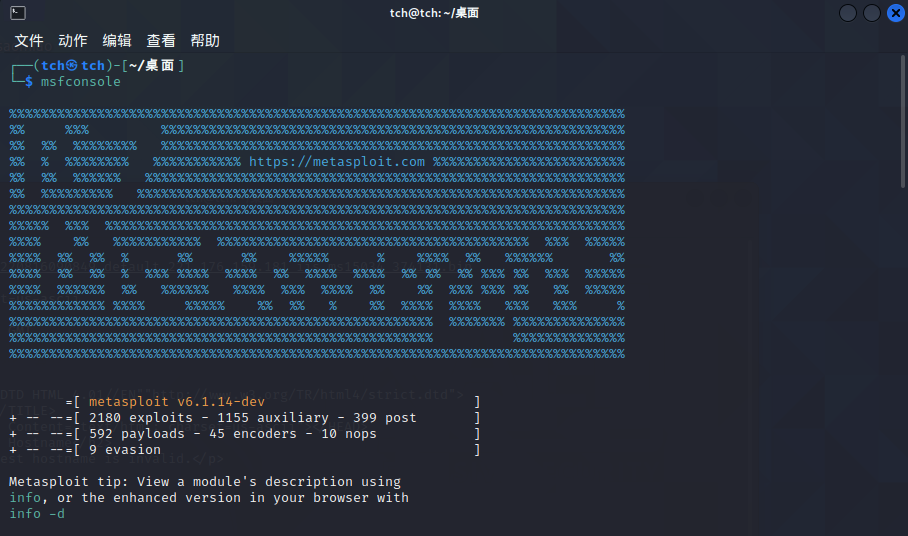The image size is (908, 536).
Task: Click the "10 nops" text
Action: 349,434
